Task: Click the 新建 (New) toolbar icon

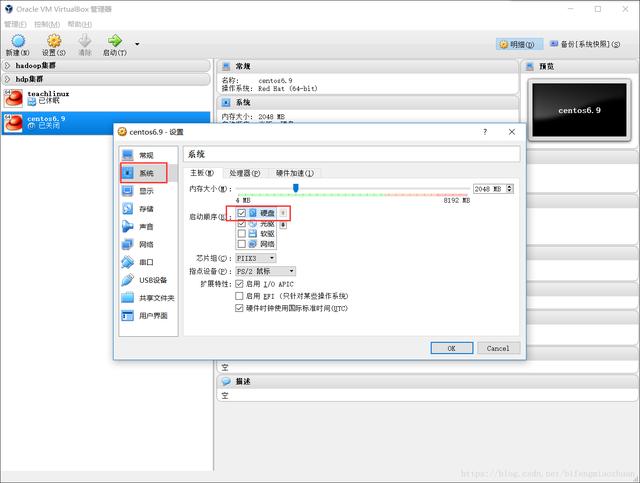Action: tap(18, 45)
